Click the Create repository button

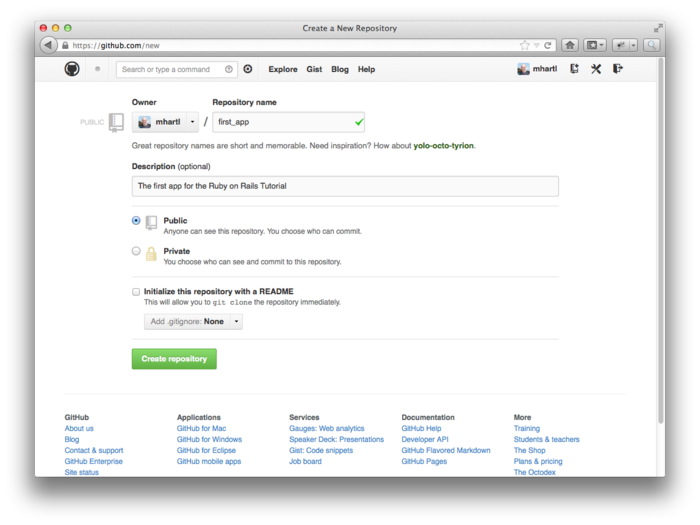pyautogui.click(x=174, y=359)
